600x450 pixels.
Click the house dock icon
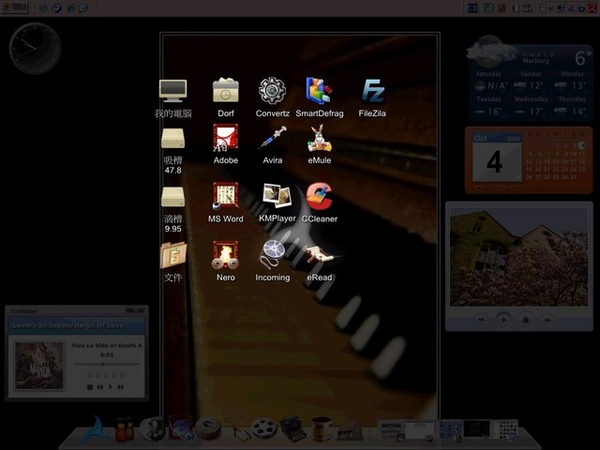(350, 430)
